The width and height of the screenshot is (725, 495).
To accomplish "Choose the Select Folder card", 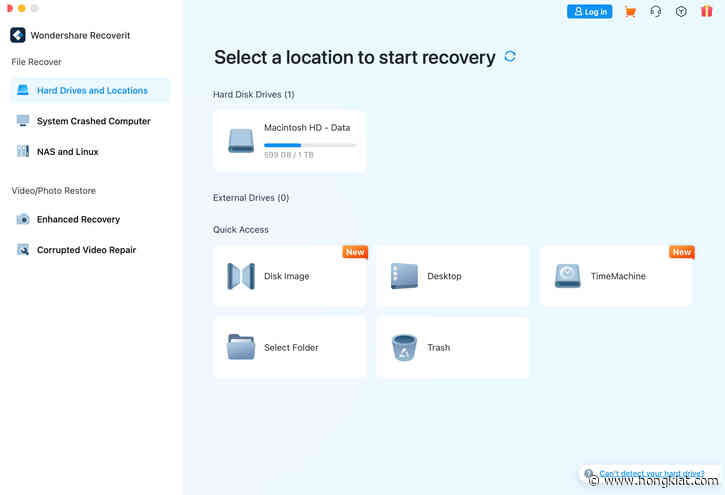I will [x=289, y=347].
